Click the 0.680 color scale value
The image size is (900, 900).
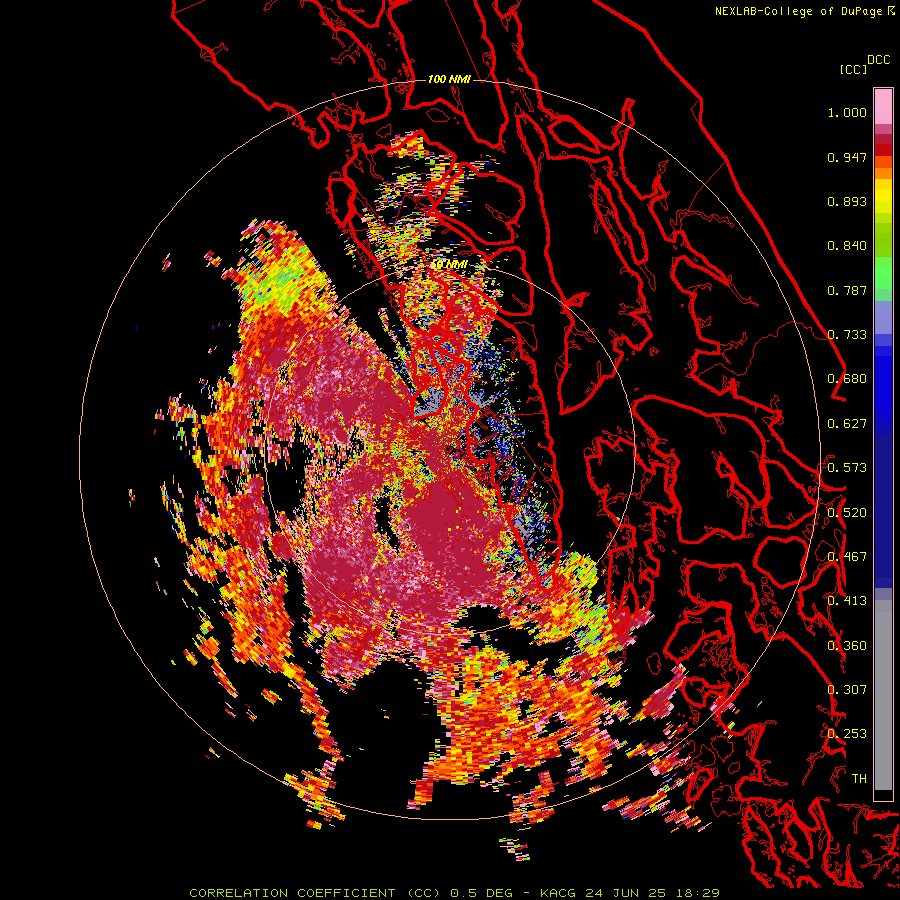[x=847, y=379]
